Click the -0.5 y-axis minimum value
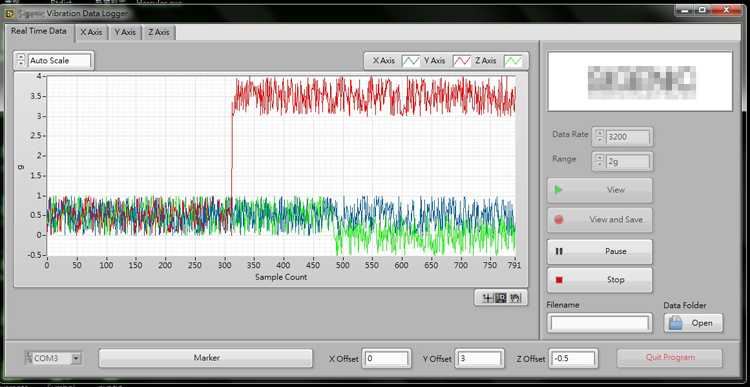Image resolution: width=750 pixels, height=387 pixels. coord(35,255)
